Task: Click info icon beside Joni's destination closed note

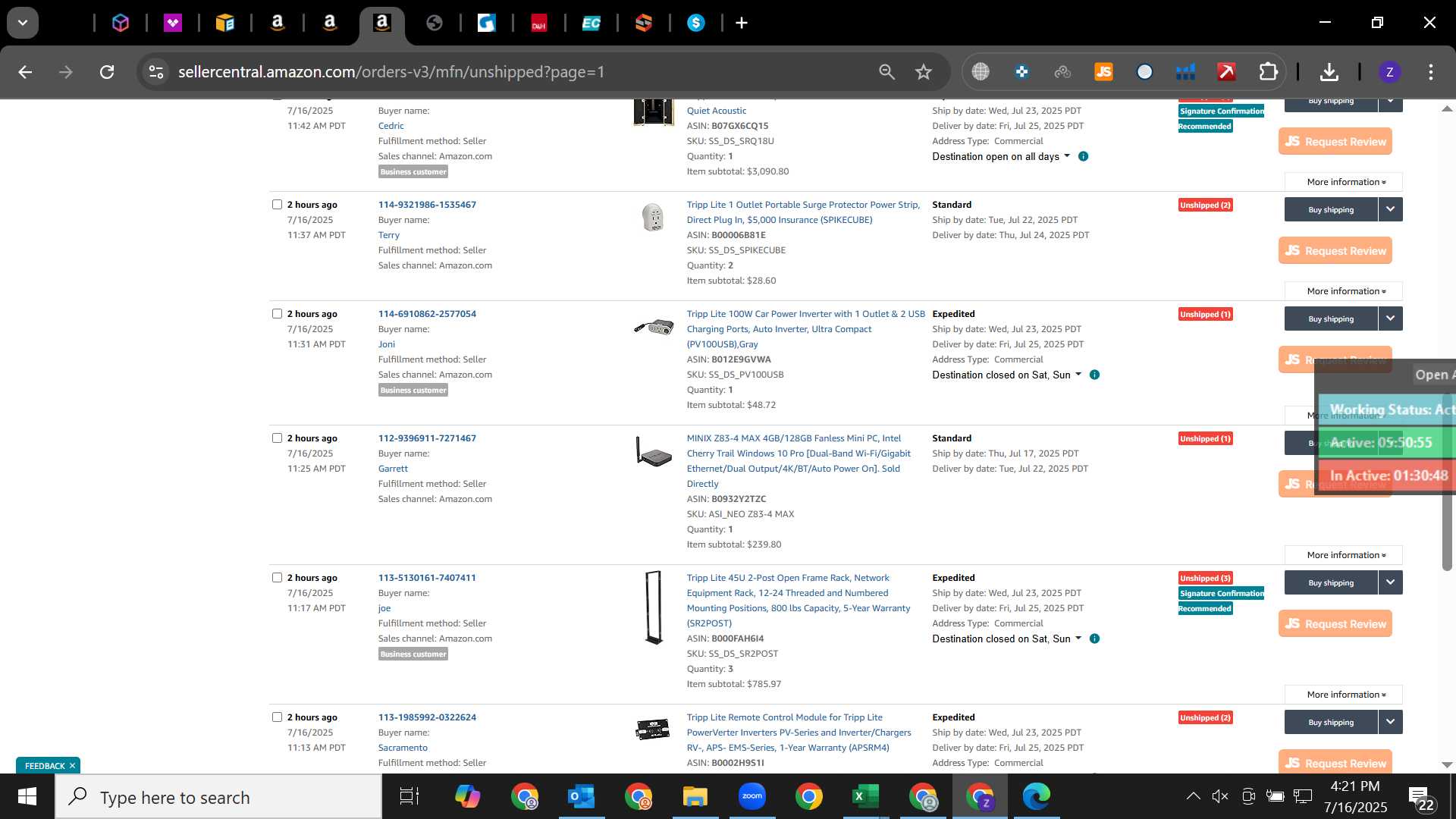Action: pos(1094,375)
